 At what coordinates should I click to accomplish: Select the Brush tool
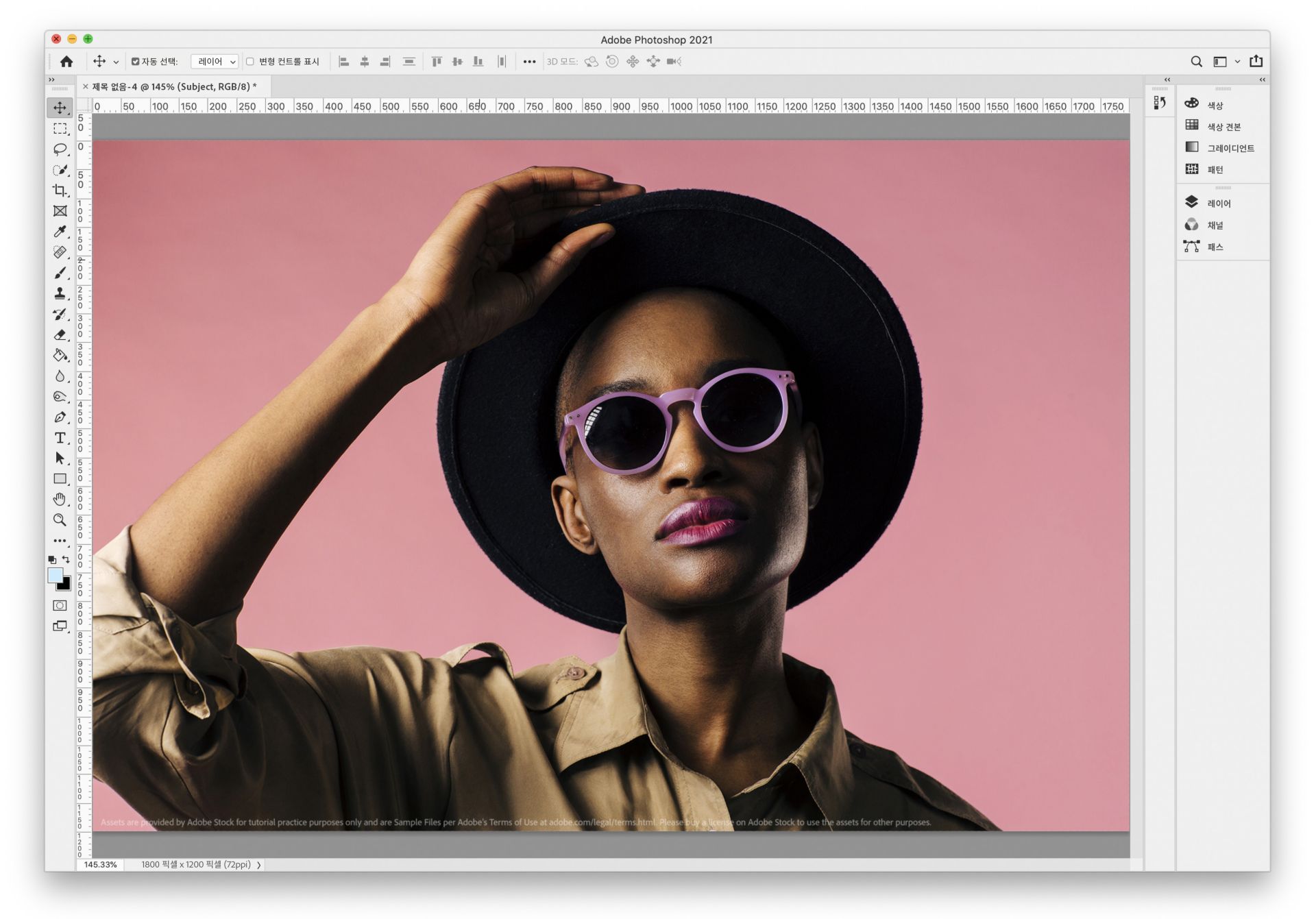[60, 273]
